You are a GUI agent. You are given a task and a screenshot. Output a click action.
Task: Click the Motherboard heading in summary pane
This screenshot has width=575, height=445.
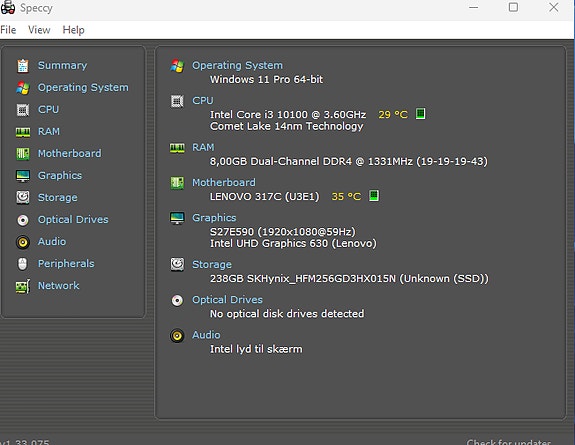tap(224, 182)
